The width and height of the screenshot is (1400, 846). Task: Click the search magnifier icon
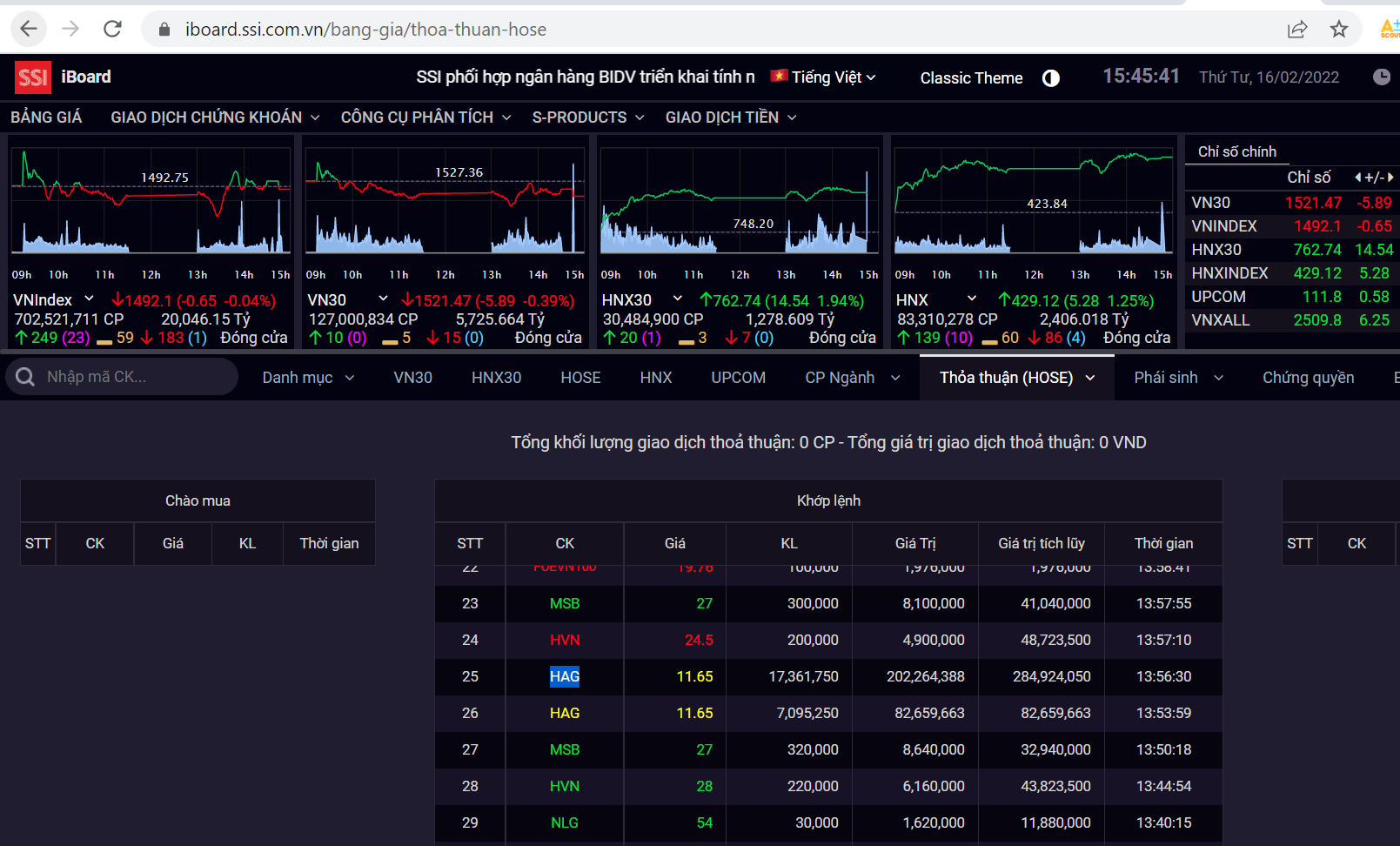pyautogui.click(x=25, y=377)
